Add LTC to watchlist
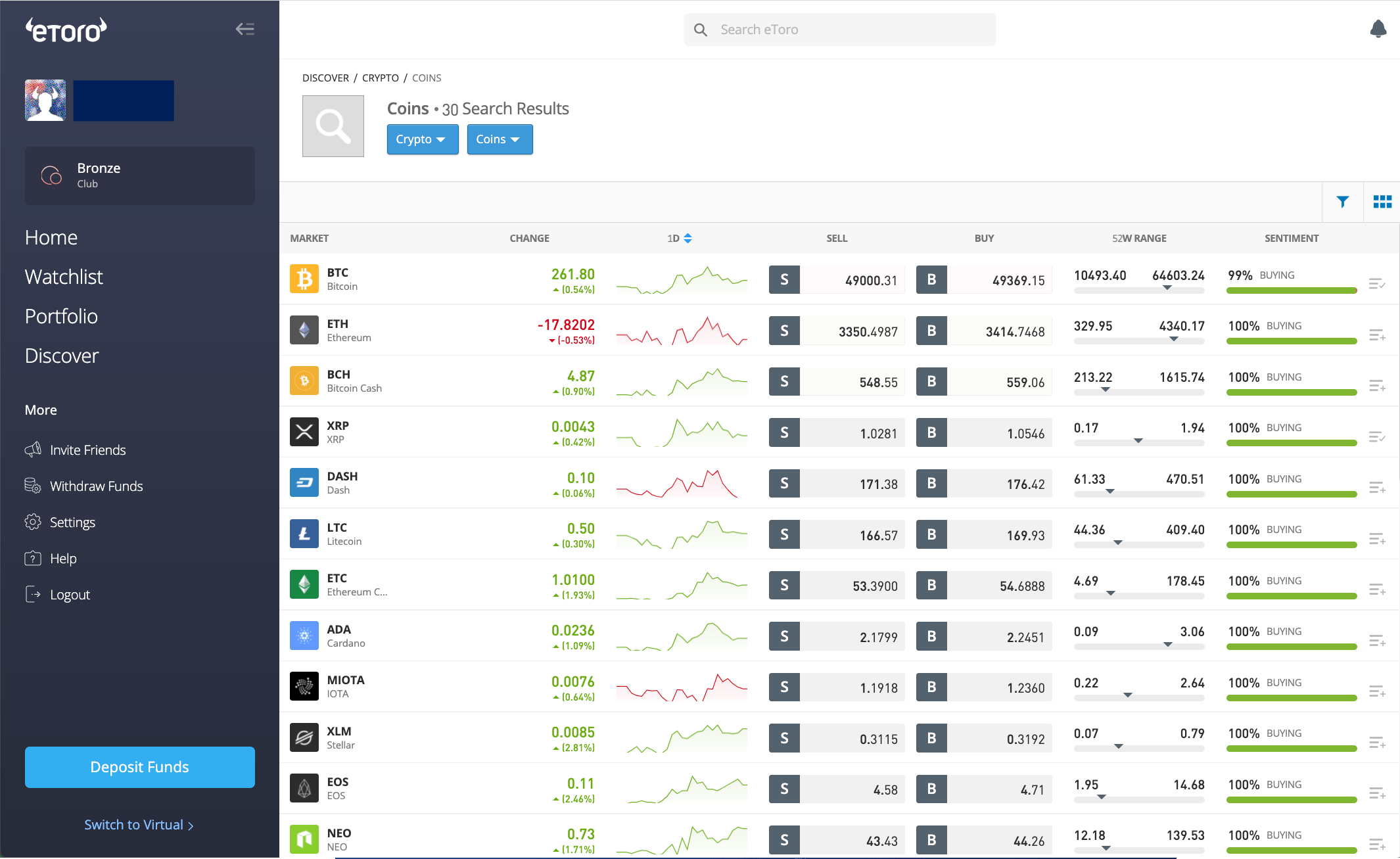This screenshot has width=1400, height=859. (1377, 539)
